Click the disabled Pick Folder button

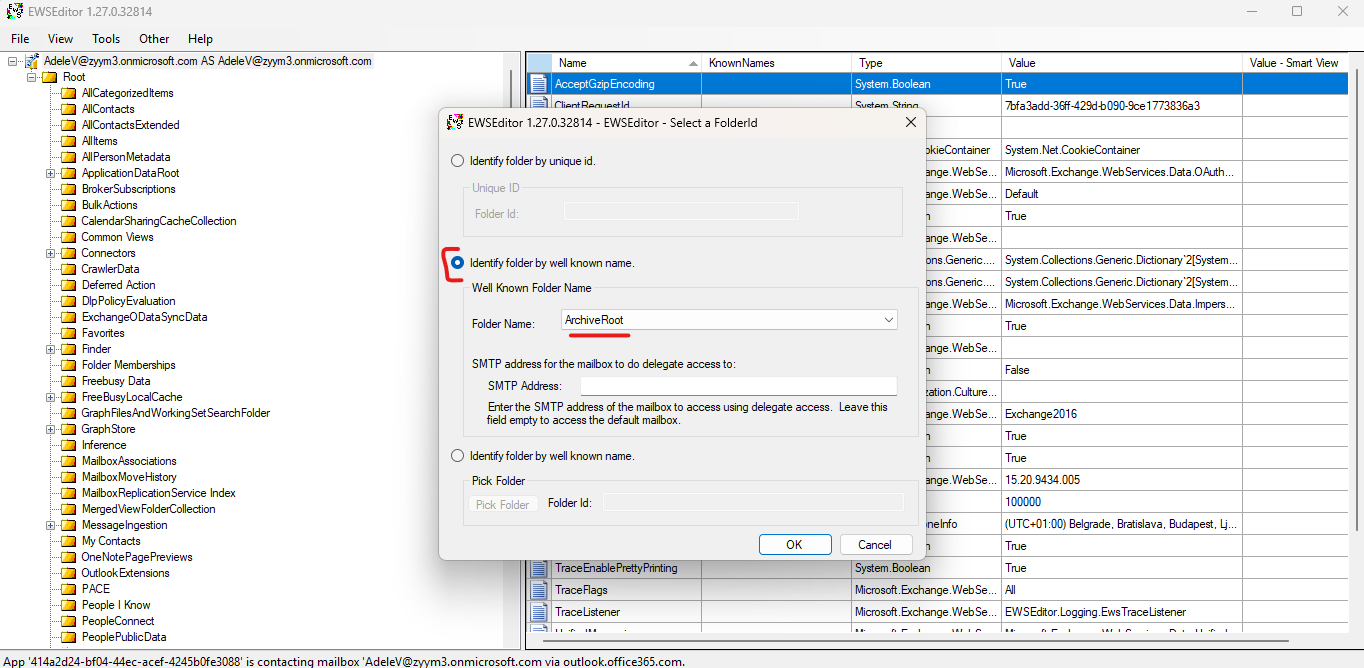point(503,504)
